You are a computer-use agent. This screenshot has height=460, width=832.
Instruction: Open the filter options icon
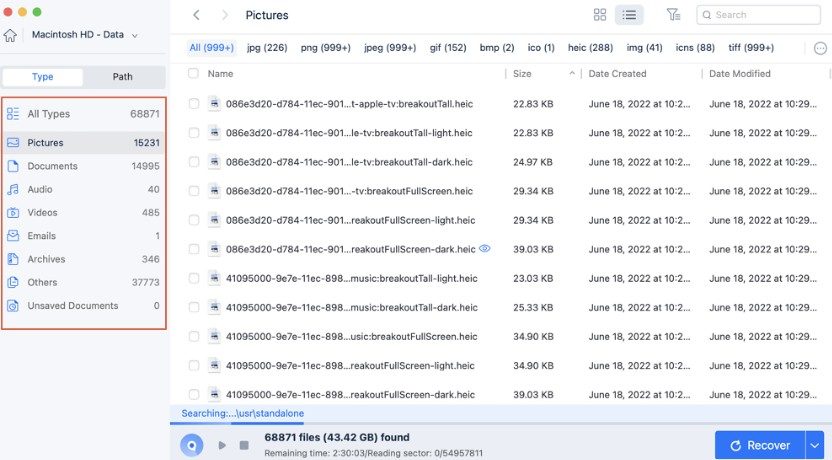[x=673, y=15]
